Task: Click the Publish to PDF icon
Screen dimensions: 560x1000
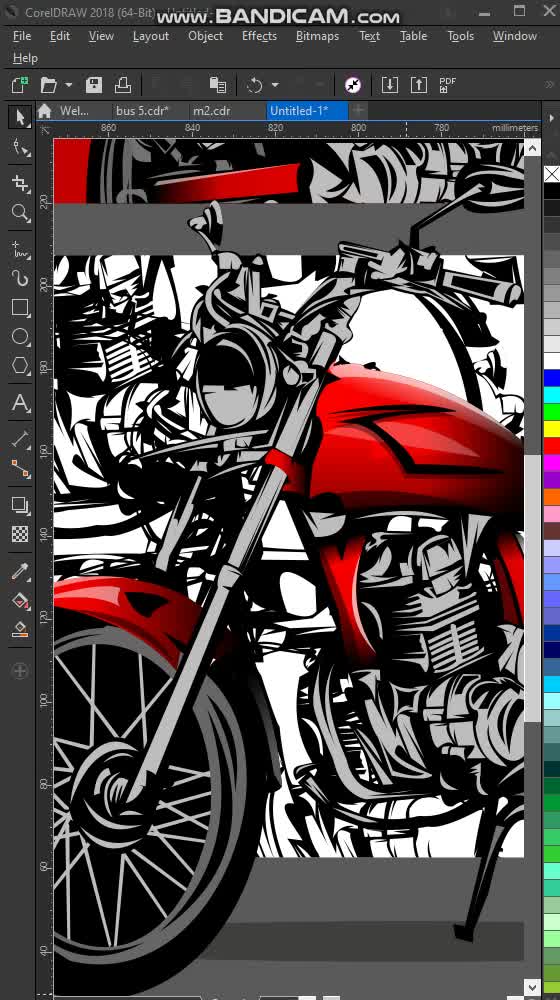Action: point(448,85)
